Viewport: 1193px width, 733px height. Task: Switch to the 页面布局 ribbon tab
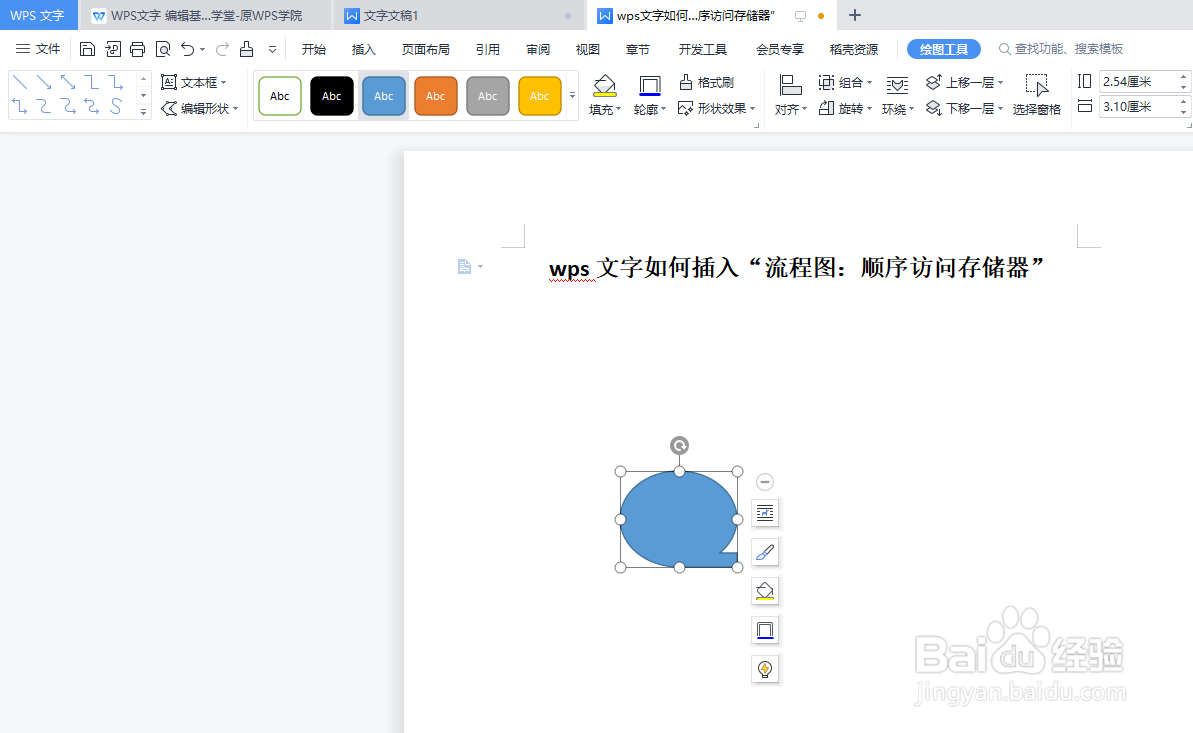[x=425, y=49]
